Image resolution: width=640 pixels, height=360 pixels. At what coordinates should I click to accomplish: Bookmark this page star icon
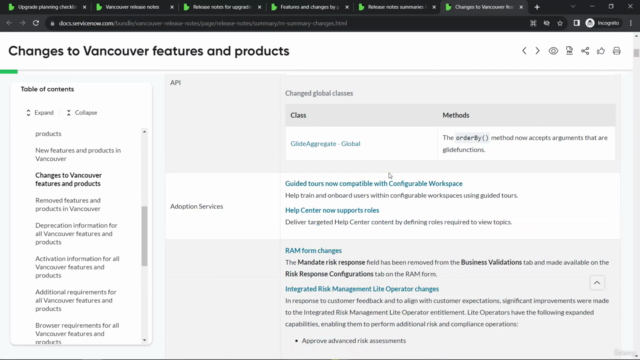(560, 23)
